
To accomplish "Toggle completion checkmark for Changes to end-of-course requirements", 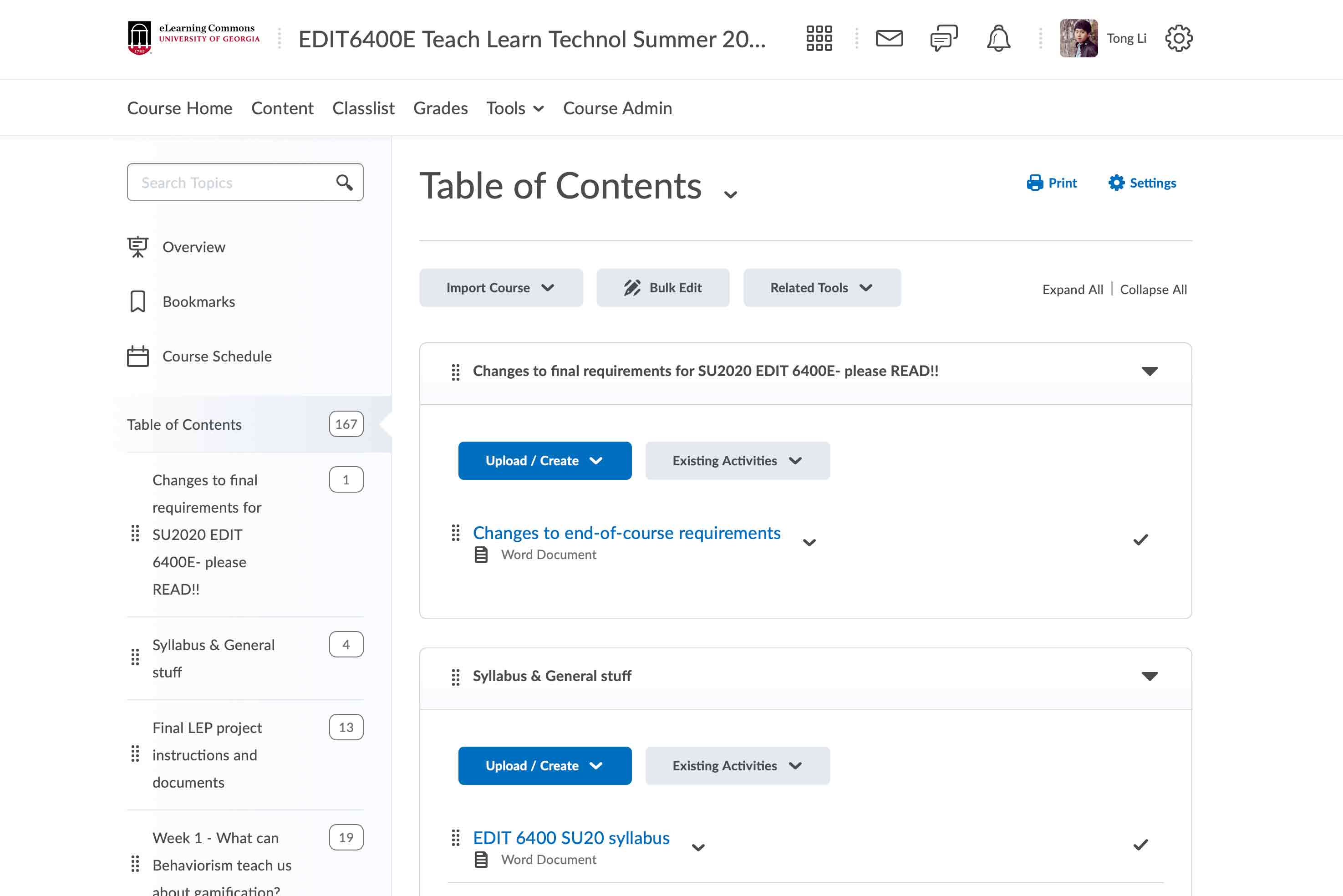I will coord(1140,540).
